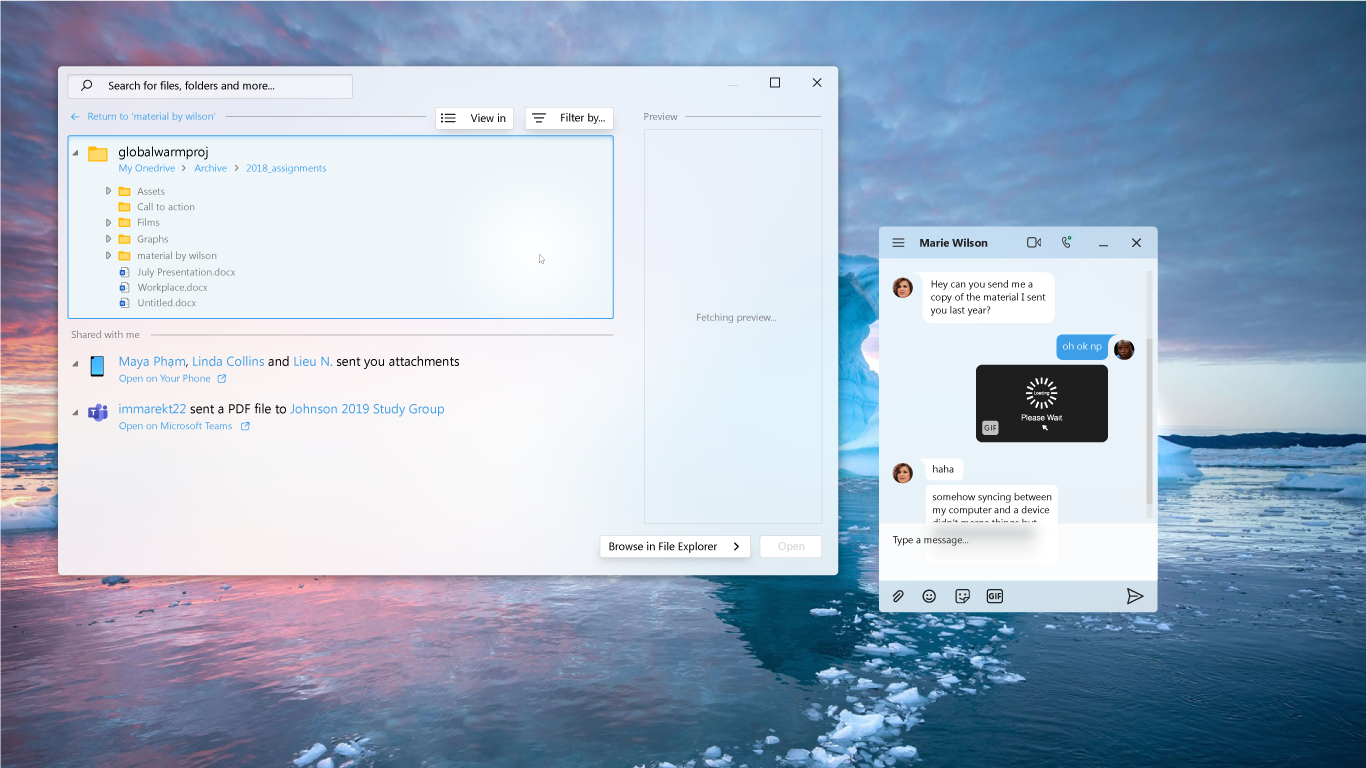1366x768 pixels.
Task: Expand the Graphs folder
Action: 110,239
